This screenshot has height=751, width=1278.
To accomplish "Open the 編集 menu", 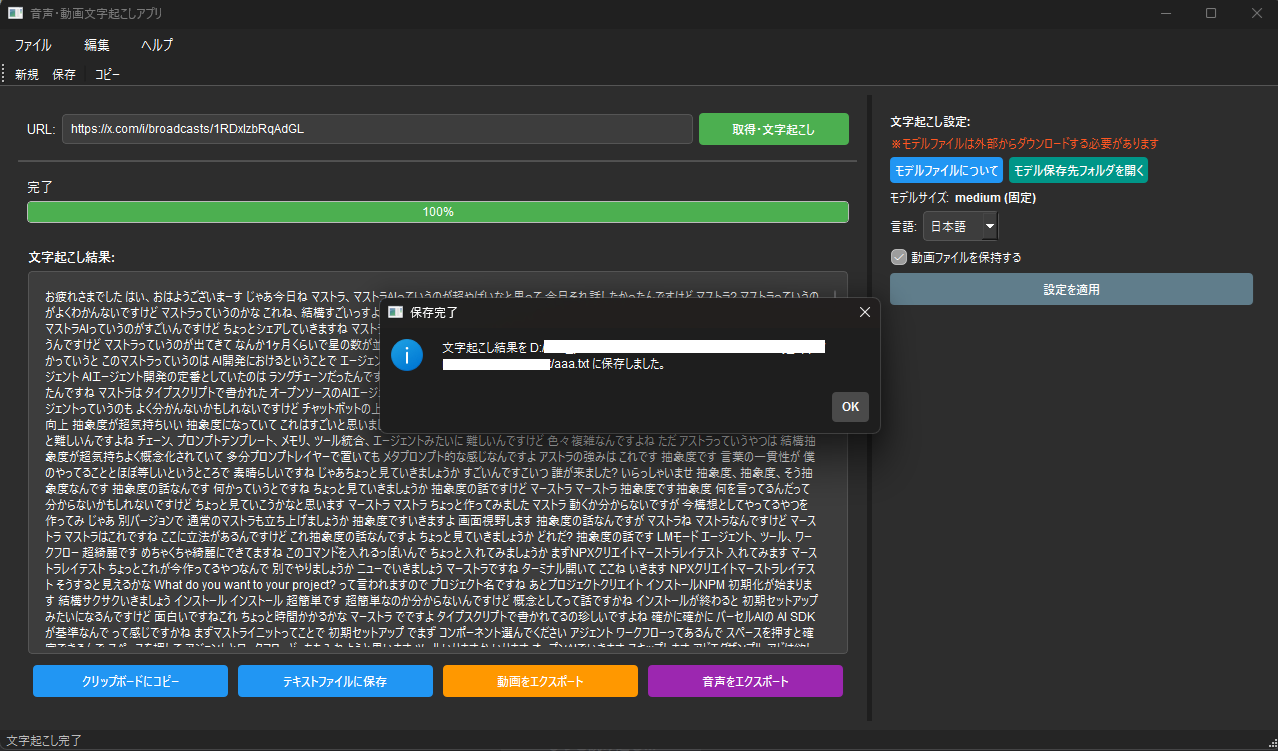I will [97, 45].
